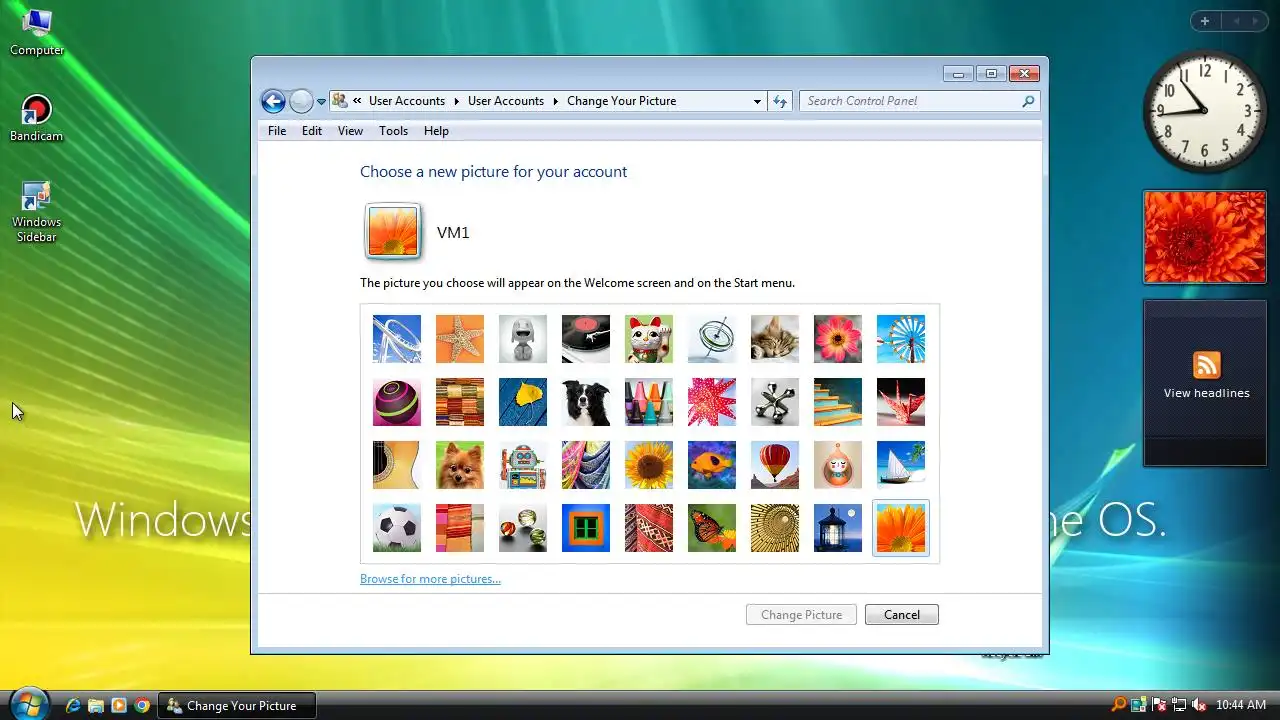Open the recent pages dropdown arrow
Viewport: 1280px width, 720px height.
pyautogui.click(x=321, y=102)
